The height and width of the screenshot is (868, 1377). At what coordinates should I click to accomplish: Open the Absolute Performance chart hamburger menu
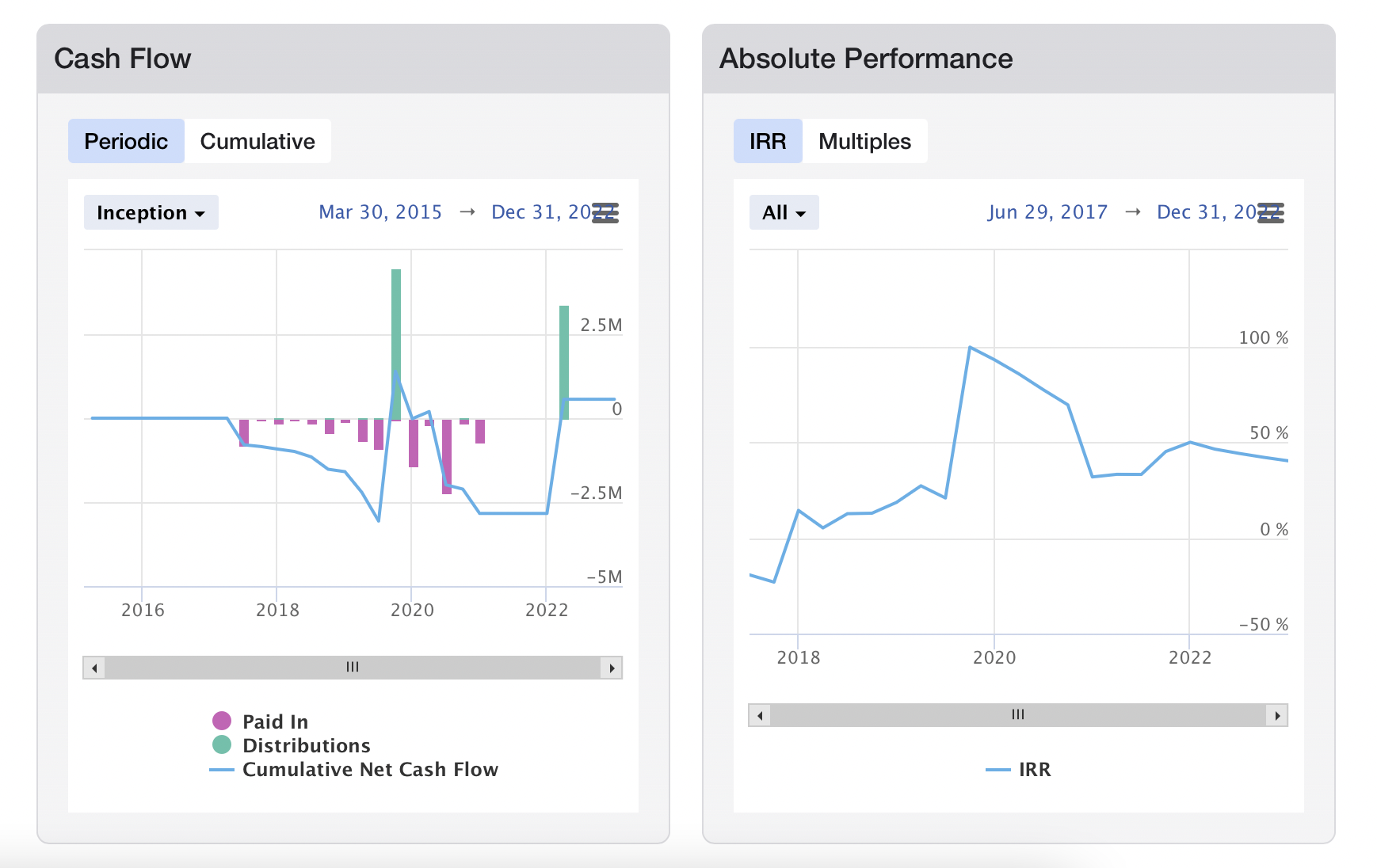[x=1271, y=212]
